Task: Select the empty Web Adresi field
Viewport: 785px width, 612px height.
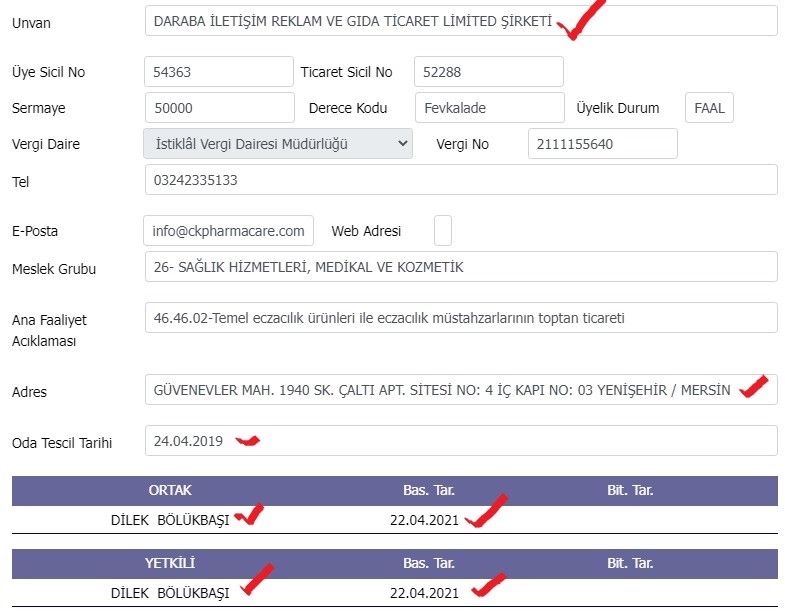Action: point(443,230)
